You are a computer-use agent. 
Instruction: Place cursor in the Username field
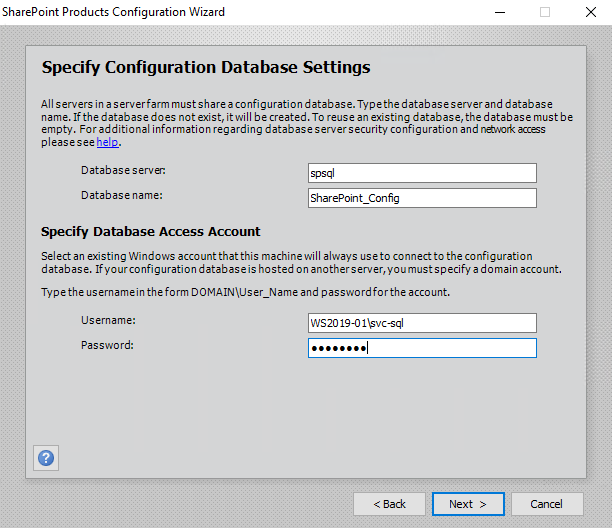click(x=422, y=323)
